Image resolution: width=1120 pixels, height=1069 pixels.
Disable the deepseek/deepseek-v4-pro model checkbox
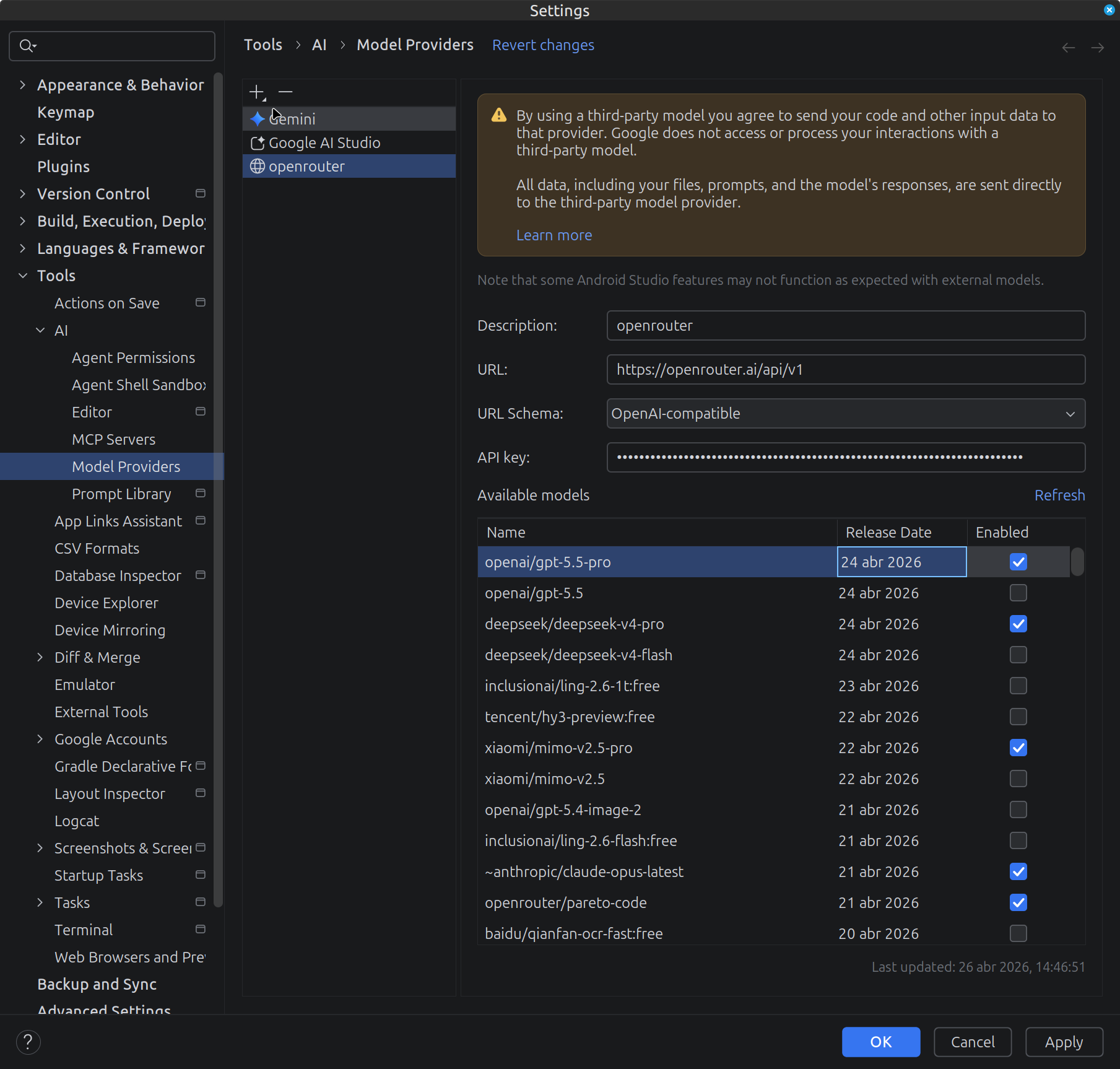1018,624
